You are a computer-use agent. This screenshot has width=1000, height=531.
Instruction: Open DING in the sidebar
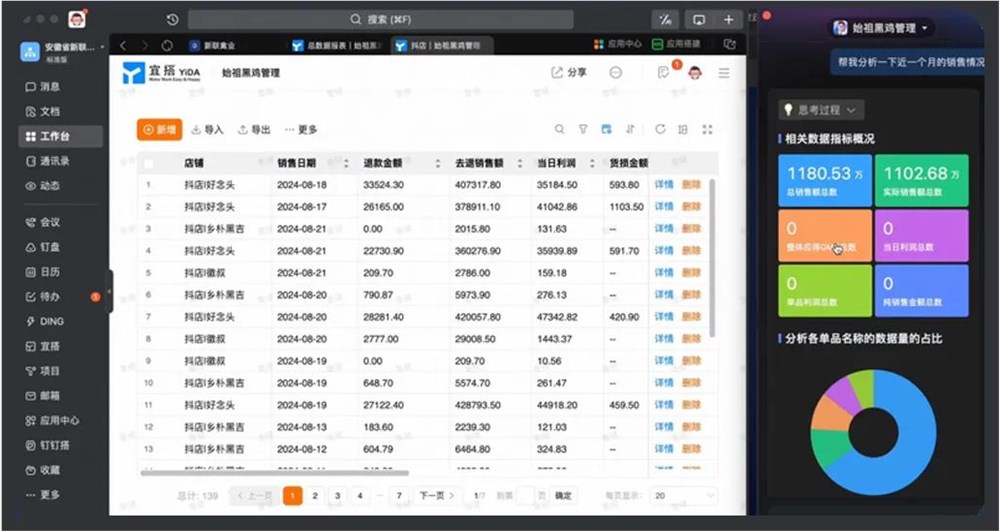[45, 322]
